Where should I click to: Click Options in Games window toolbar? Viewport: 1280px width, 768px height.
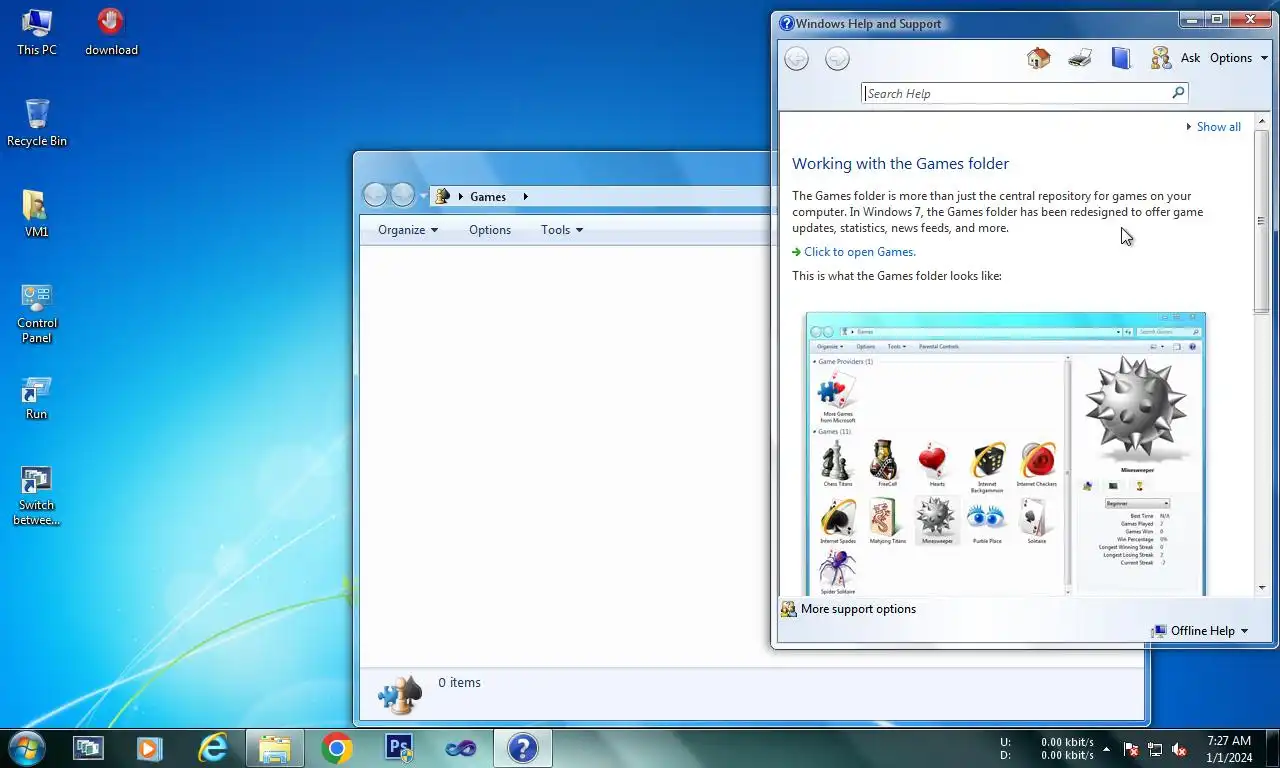coord(490,230)
